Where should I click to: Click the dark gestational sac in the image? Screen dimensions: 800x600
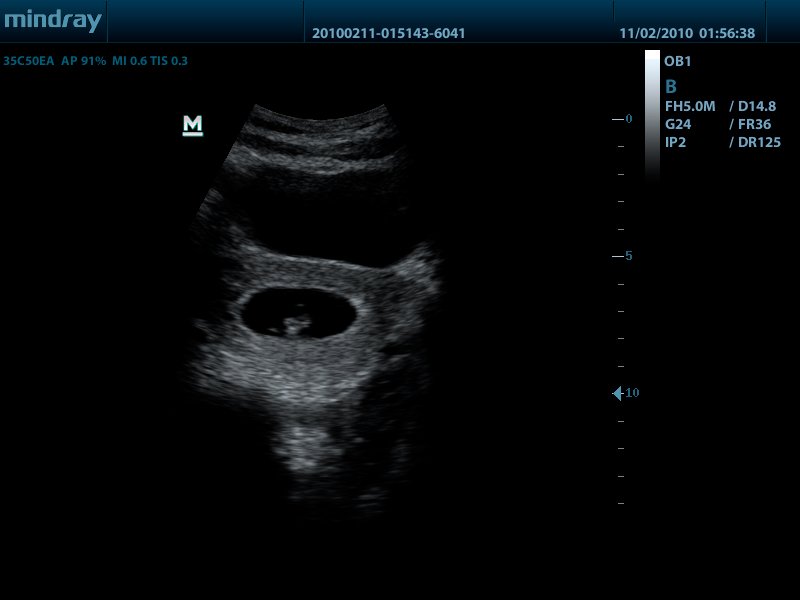pyautogui.click(x=300, y=312)
